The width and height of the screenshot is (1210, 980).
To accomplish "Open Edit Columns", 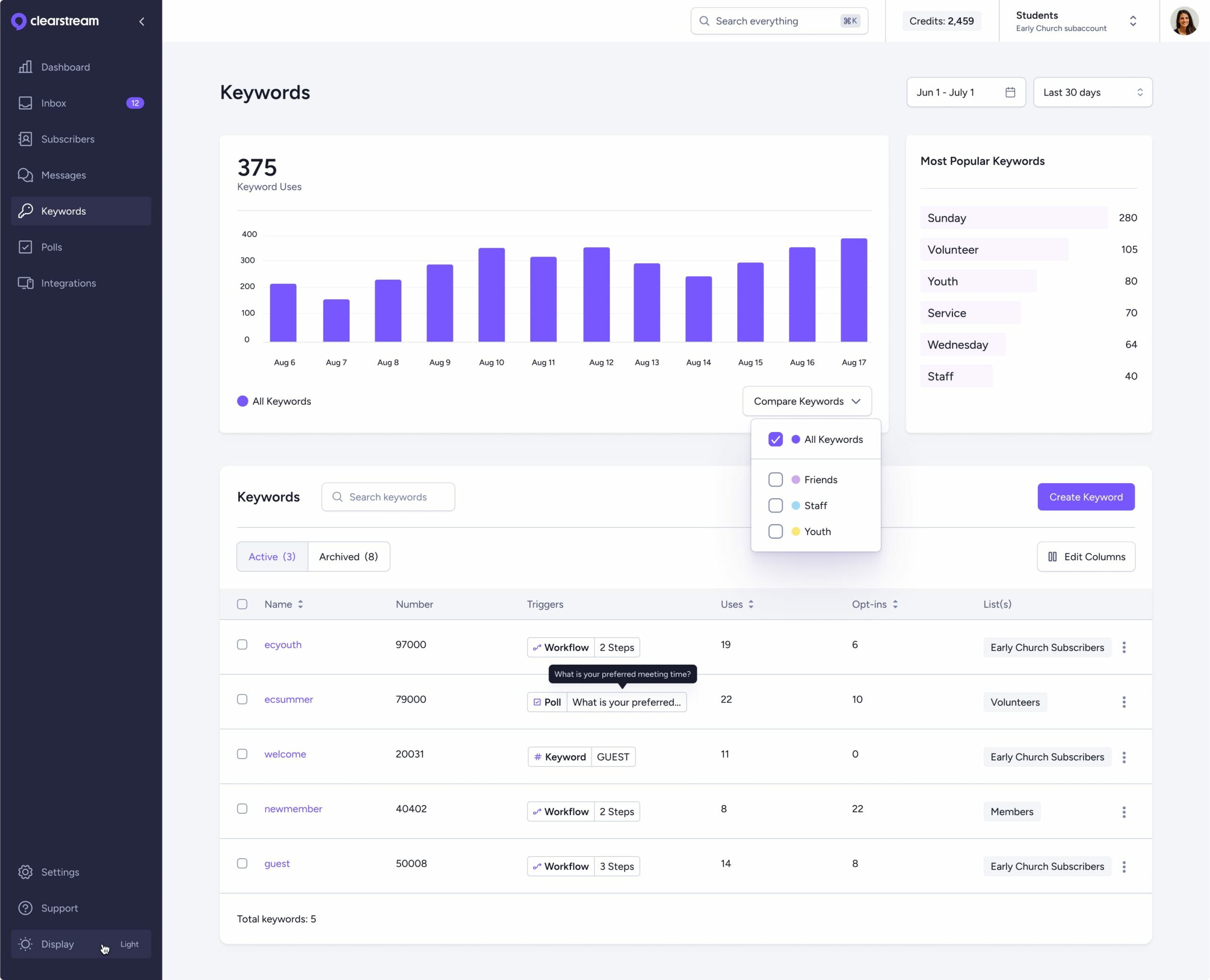I will point(1086,556).
